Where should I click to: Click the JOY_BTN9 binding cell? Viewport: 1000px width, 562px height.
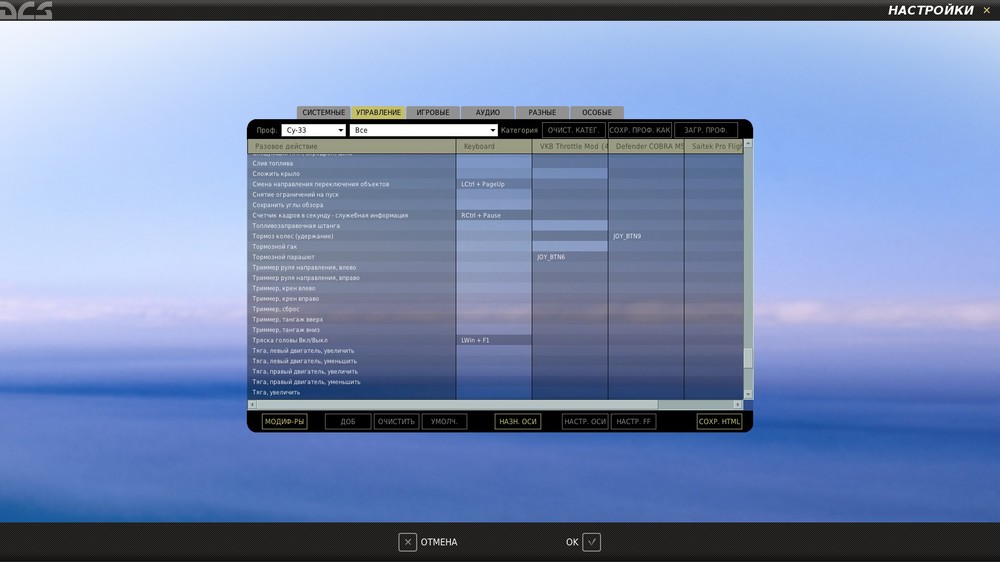click(647, 236)
